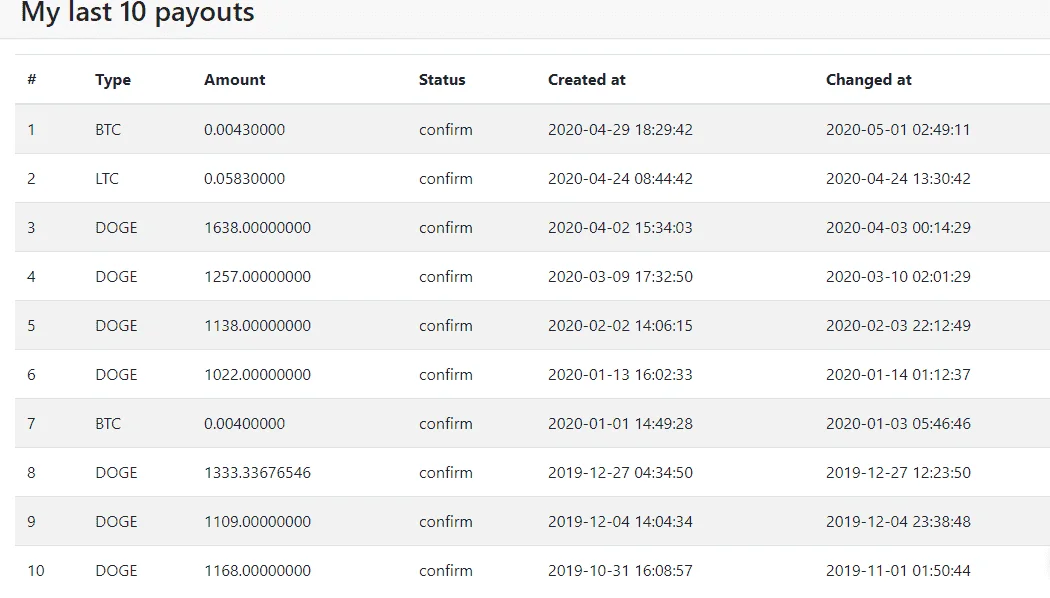The image size is (1050, 598).
Task: Select amount 0.00400000 in row 7
Action: click(x=244, y=424)
